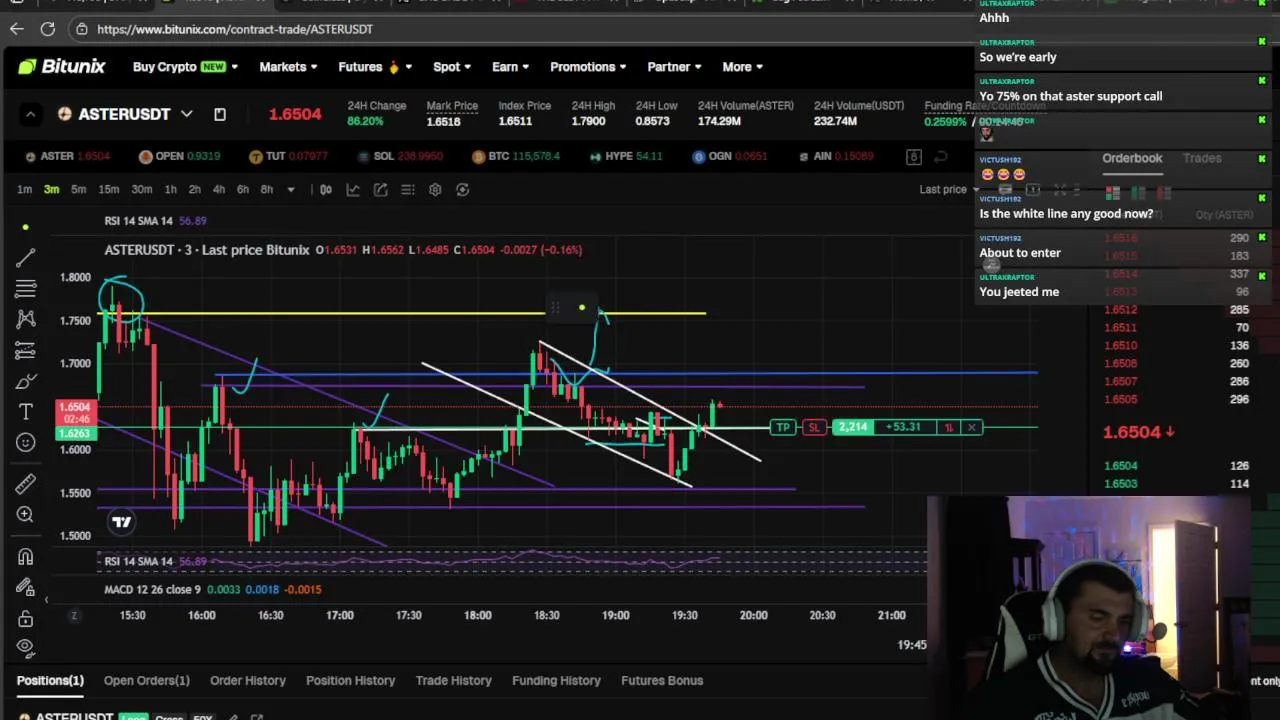This screenshot has height=720, width=1280.
Task: Switch chart to 30m timeframe
Action: 142,189
